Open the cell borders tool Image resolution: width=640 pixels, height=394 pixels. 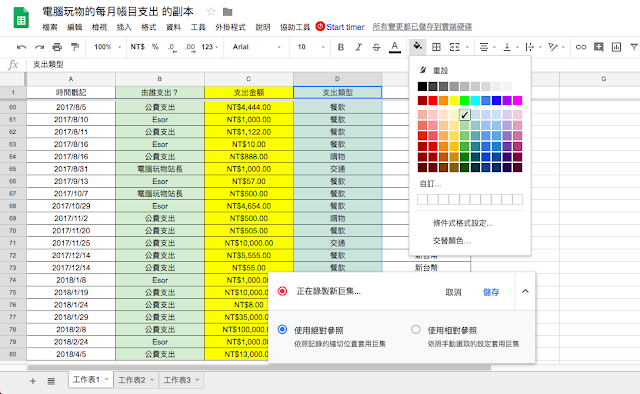(436, 47)
